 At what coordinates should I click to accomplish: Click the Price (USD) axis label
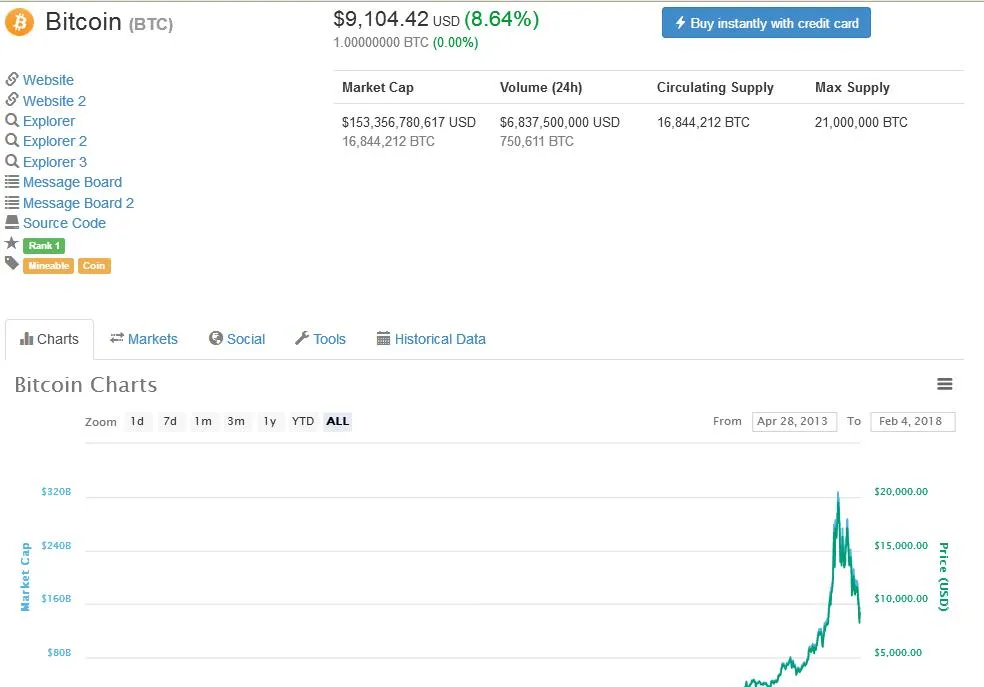943,577
